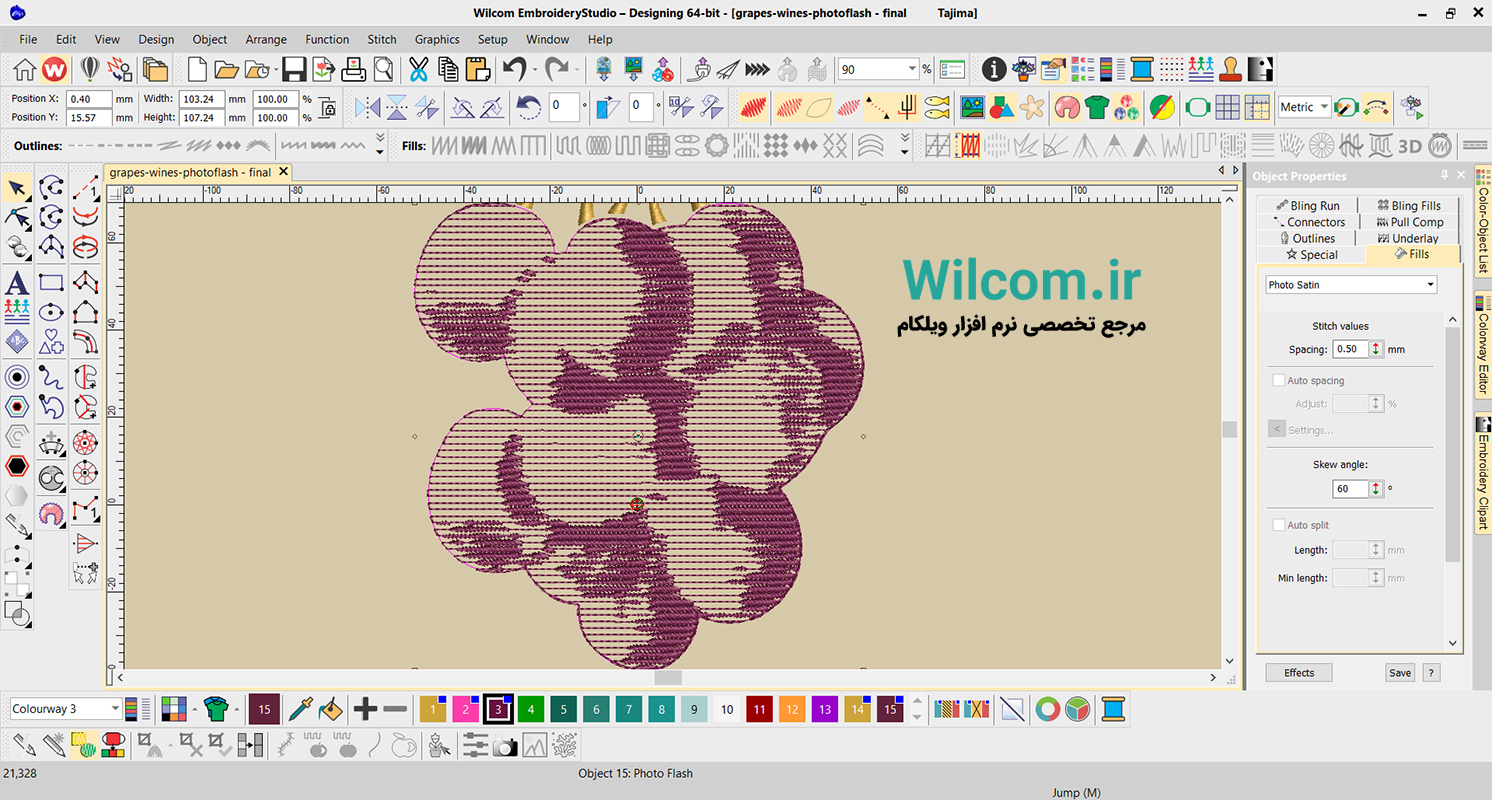Switch to the Underlay tab
The width and height of the screenshot is (1492, 800).
(1408, 238)
